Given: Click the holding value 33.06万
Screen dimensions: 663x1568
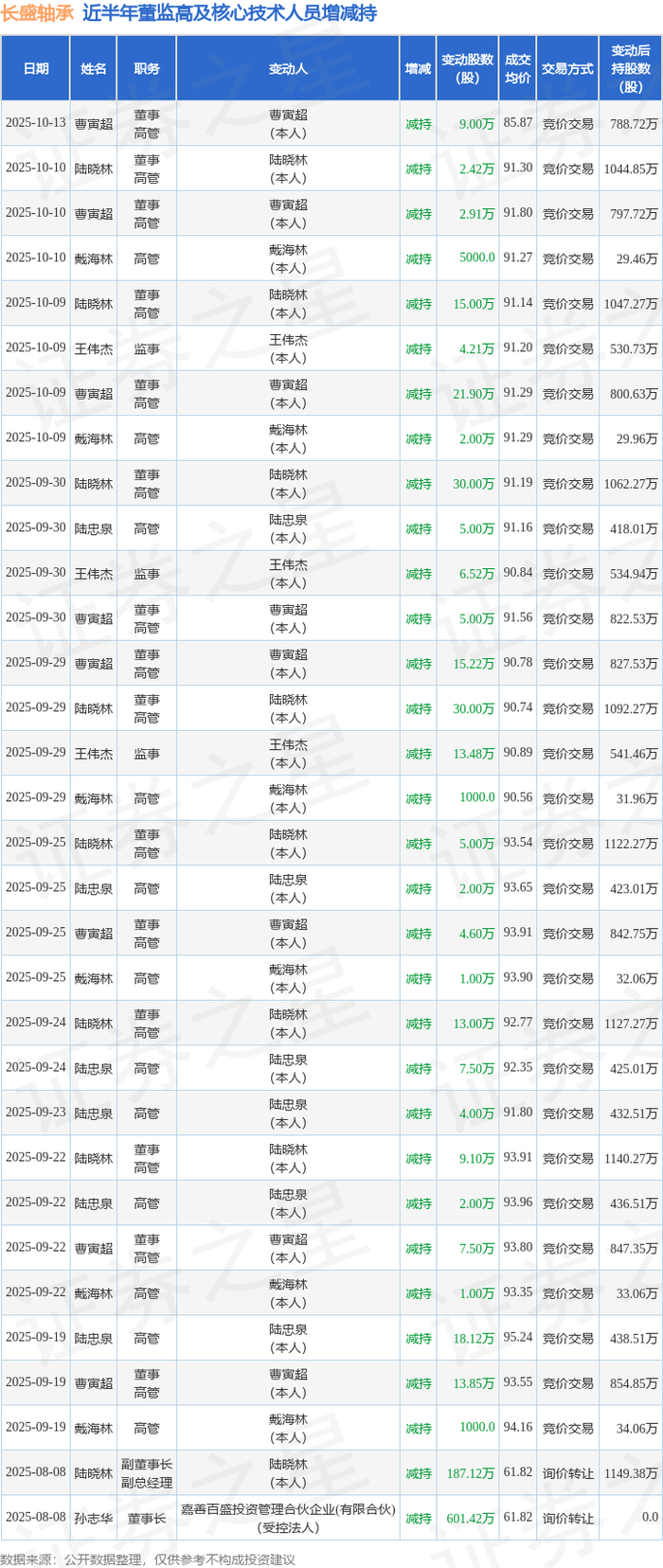Looking at the screenshot, I should tap(636, 1292).
